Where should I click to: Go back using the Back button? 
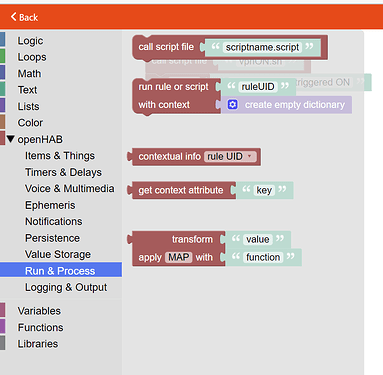[x=24, y=17]
